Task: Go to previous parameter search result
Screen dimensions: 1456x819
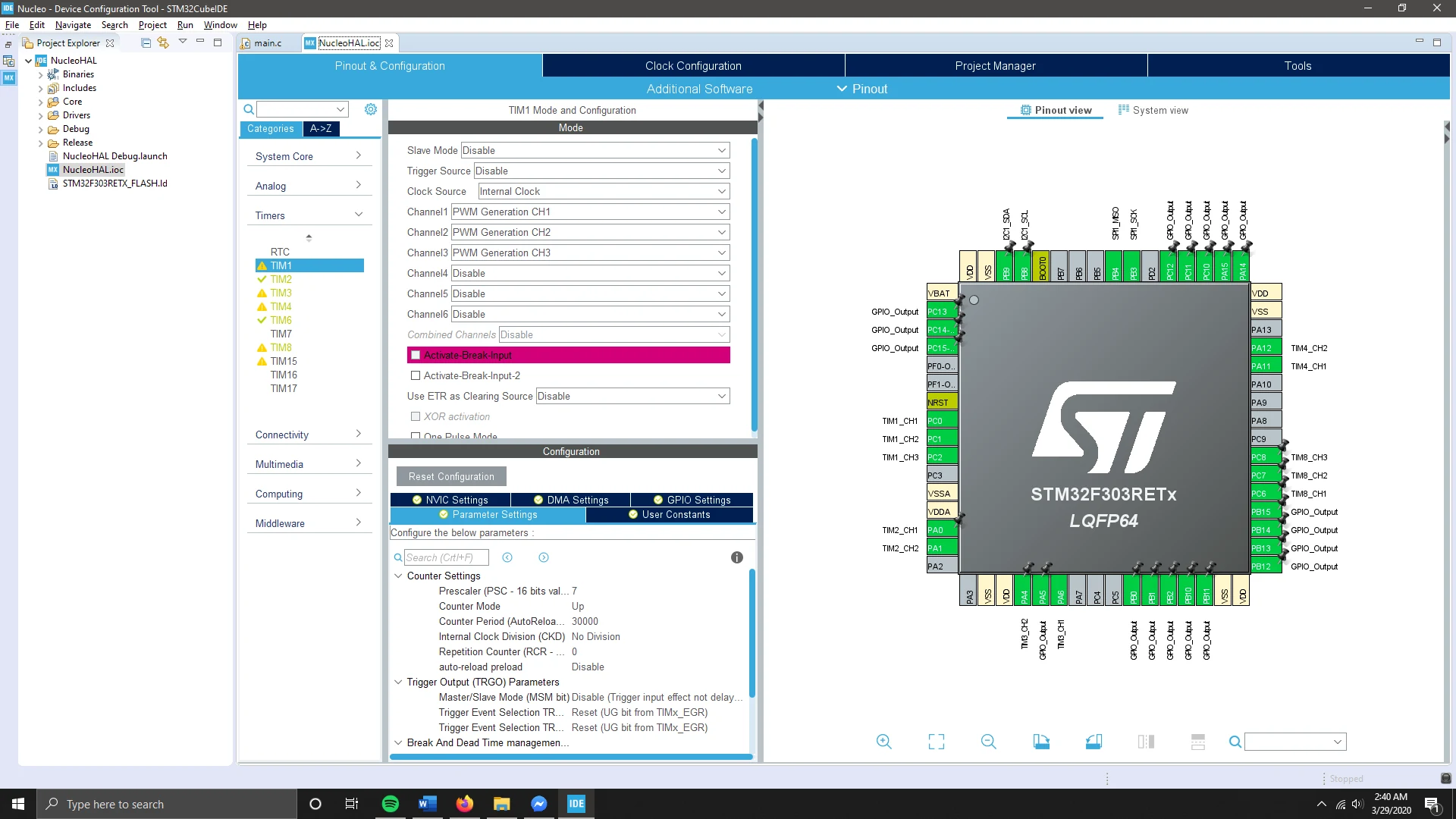Action: pyautogui.click(x=507, y=557)
